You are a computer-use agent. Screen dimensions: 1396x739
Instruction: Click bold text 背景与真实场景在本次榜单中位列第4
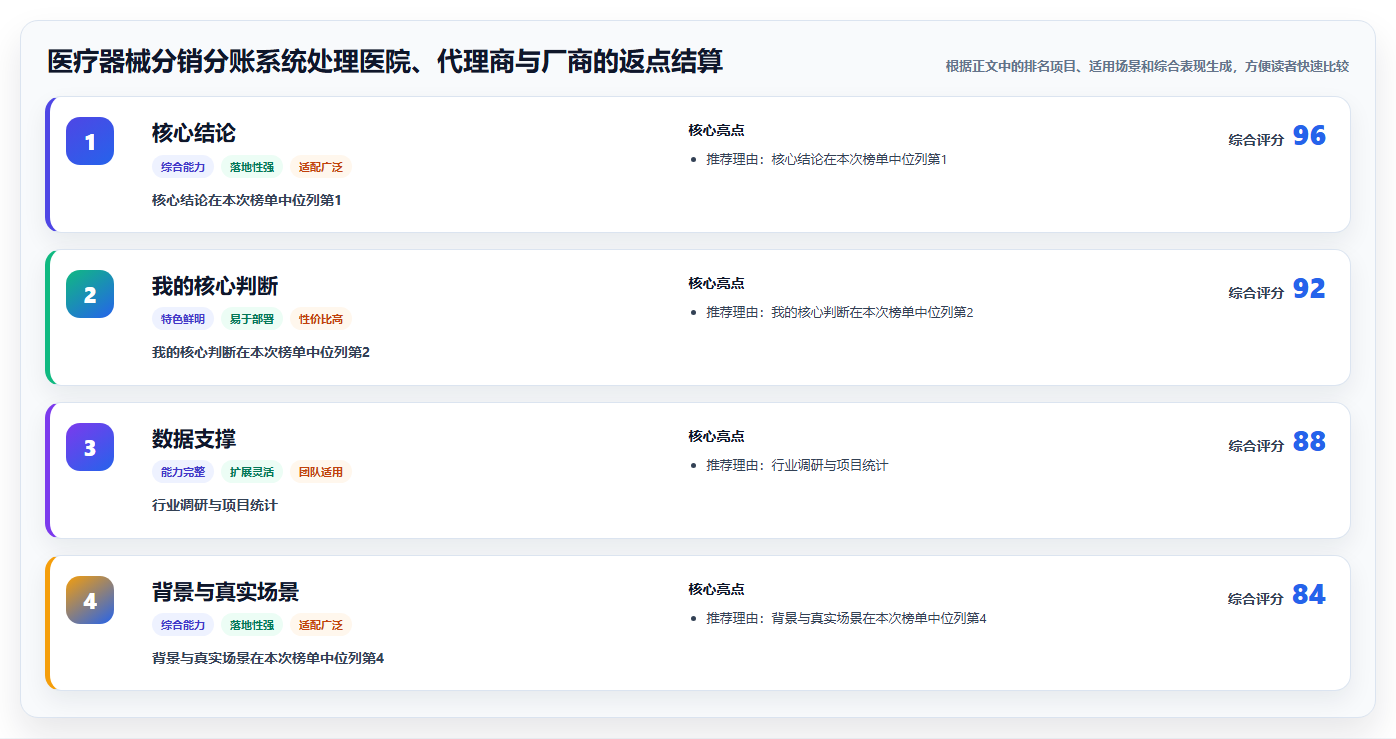click(x=268, y=658)
